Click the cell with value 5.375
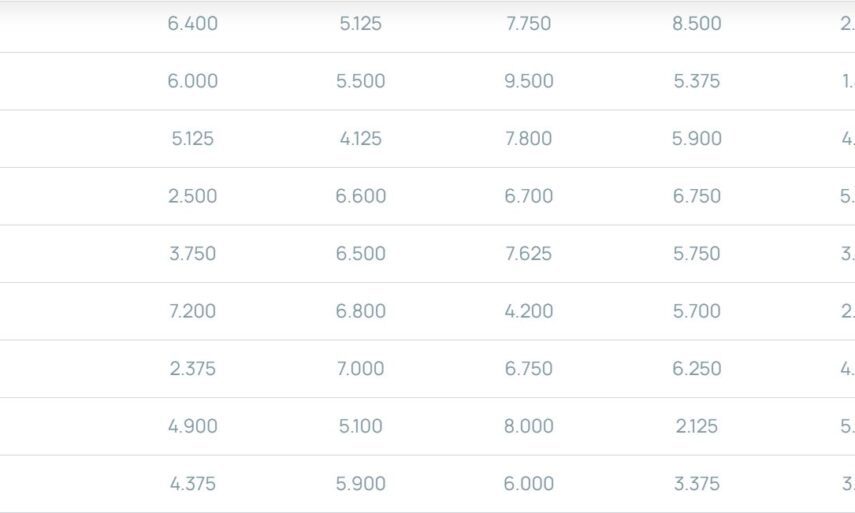 (696, 81)
